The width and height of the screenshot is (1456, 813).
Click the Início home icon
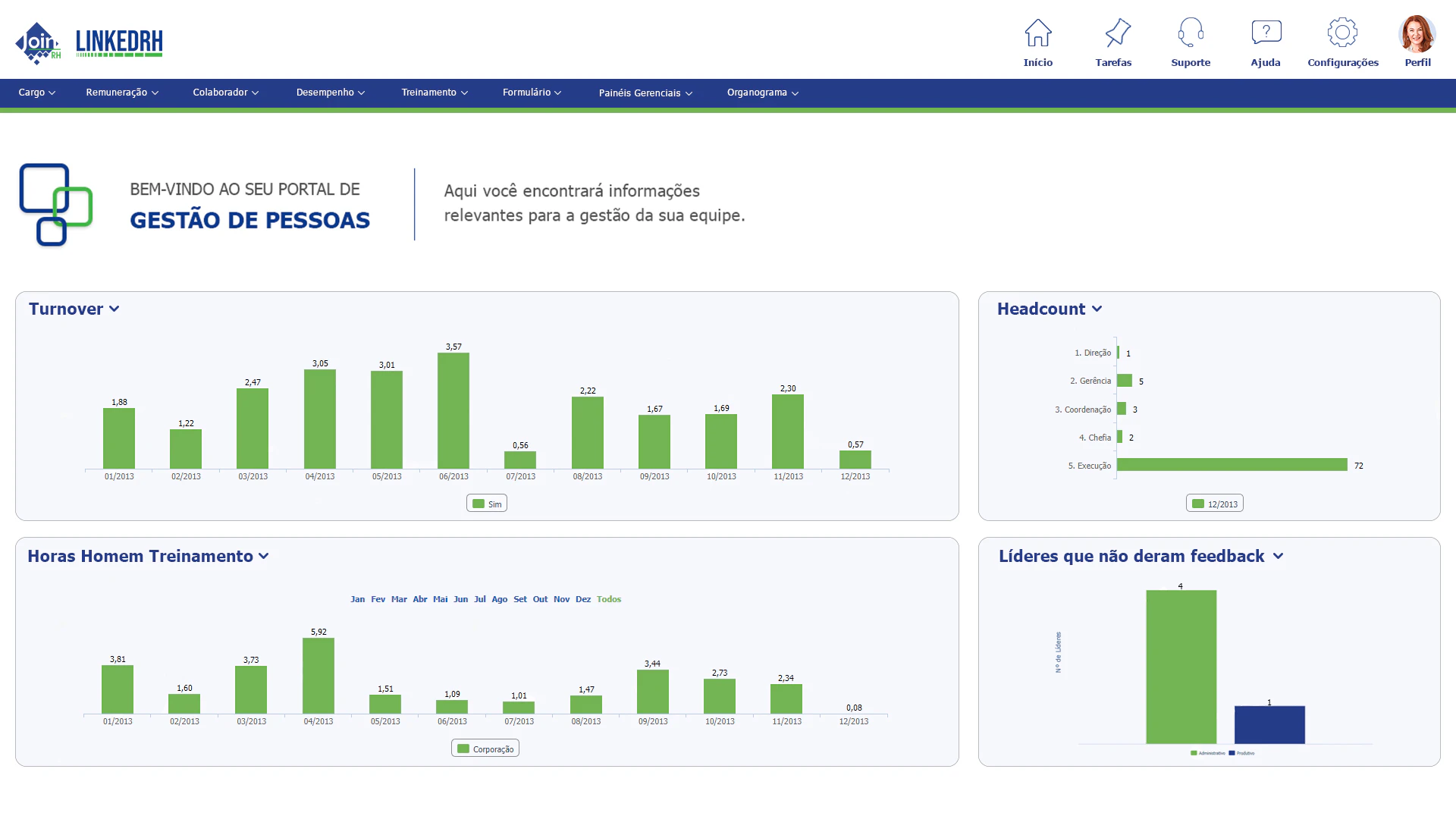pos(1038,34)
